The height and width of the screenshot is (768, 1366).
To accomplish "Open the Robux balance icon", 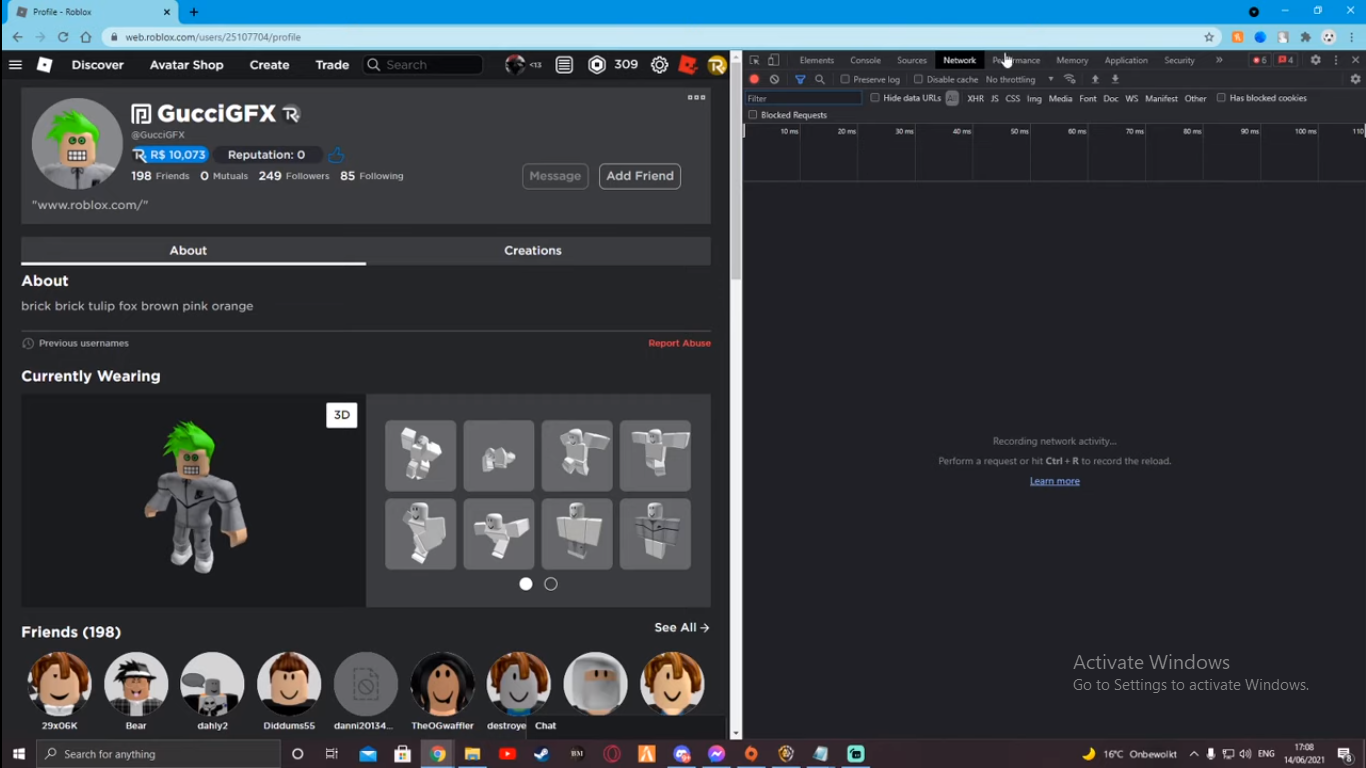I will pos(597,65).
